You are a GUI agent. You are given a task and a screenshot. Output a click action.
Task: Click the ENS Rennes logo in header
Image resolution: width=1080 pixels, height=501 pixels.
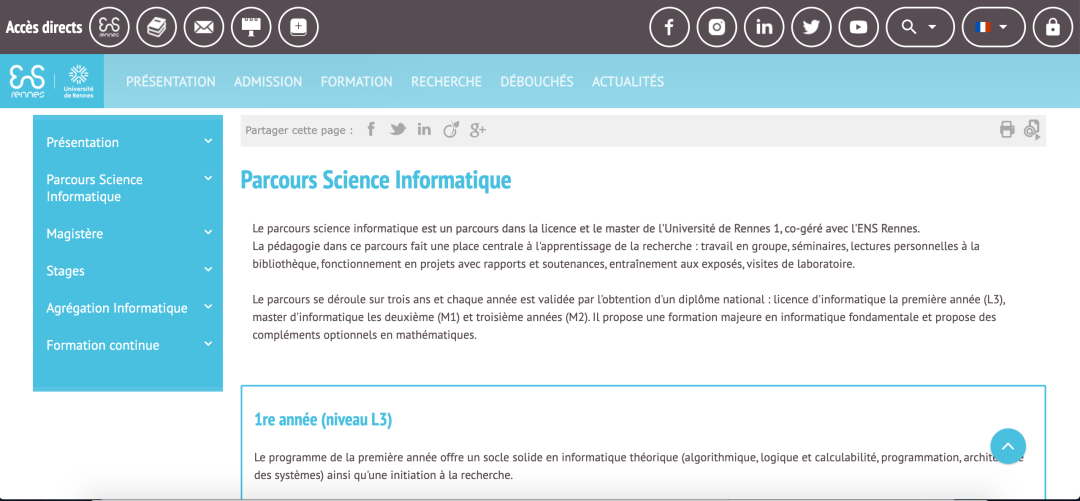[x=28, y=81]
